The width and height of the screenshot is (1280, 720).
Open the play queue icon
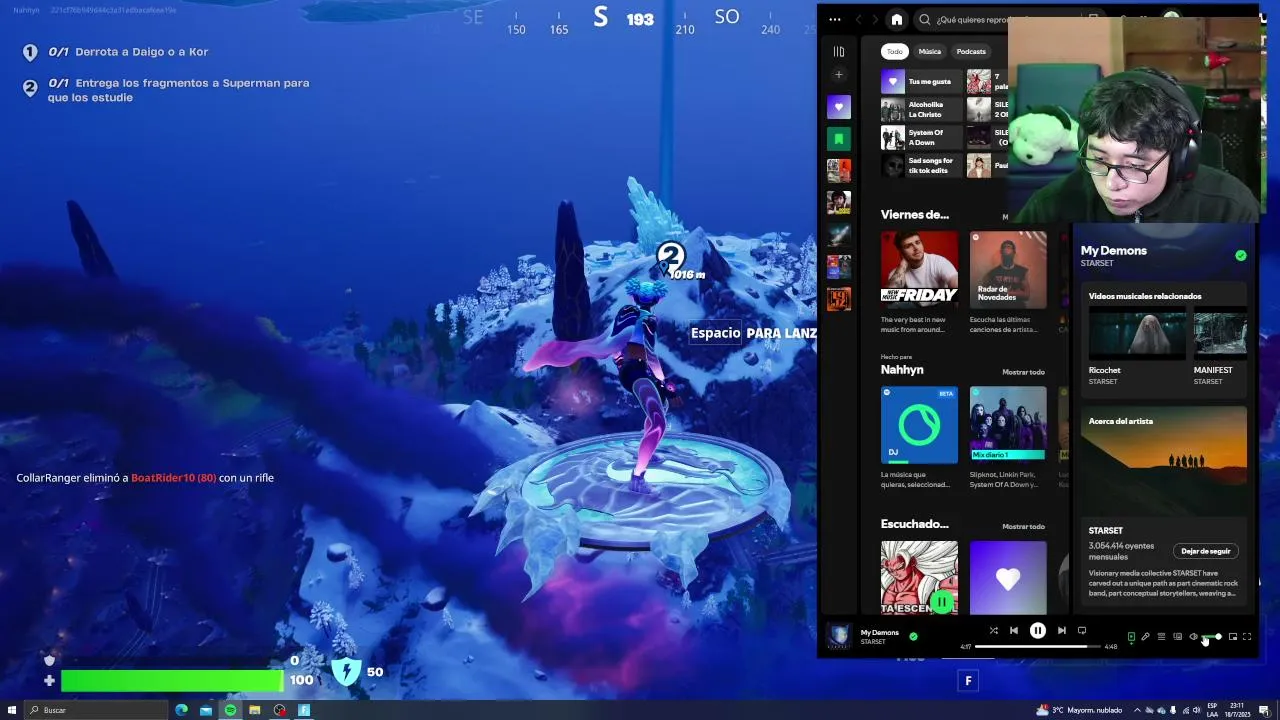coord(1161,637)
